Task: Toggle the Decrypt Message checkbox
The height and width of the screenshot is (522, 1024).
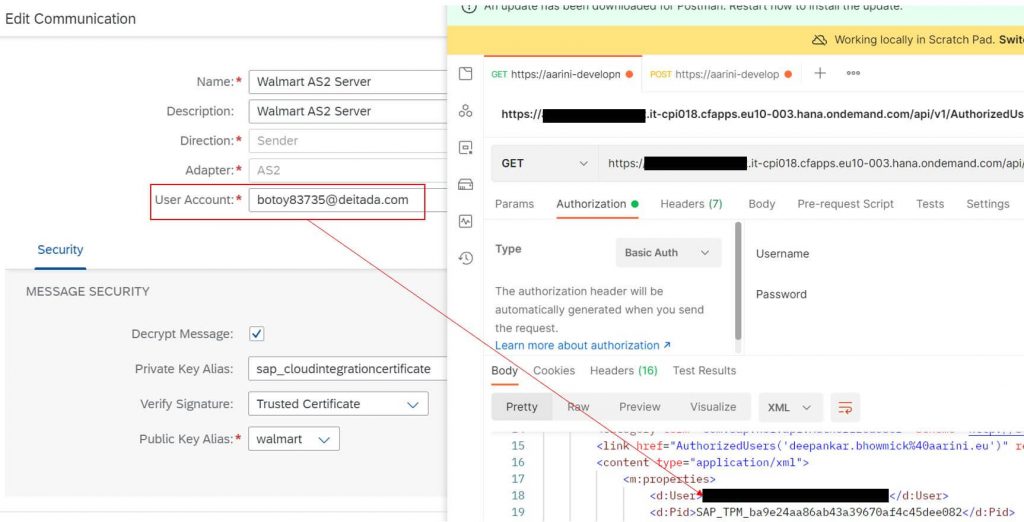Action: pos(257,334)
